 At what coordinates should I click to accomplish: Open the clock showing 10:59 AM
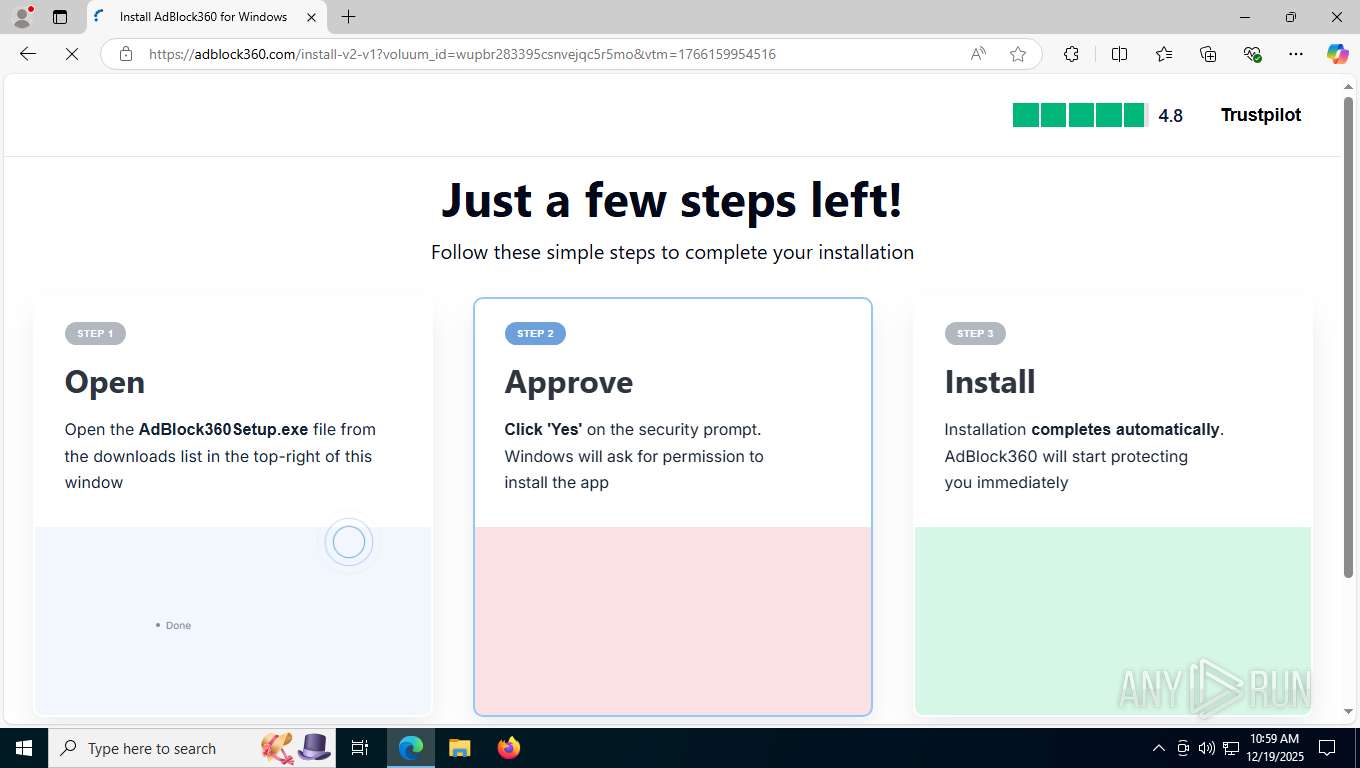pos(1274,748)
